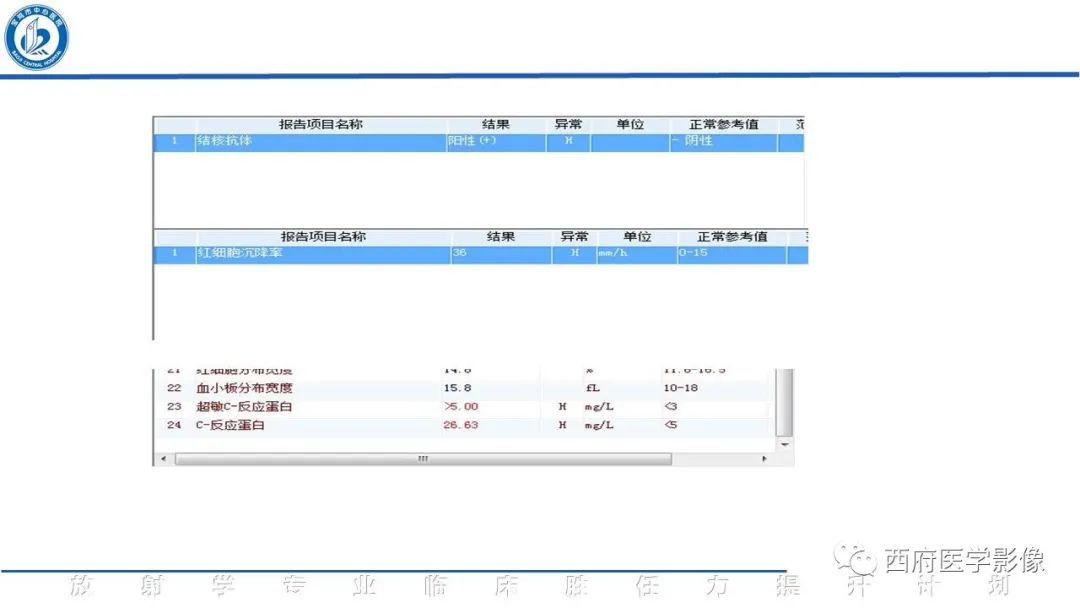Click 结果 column header in first table
The image size is (1080, 608).
click(x=496, y=125)
